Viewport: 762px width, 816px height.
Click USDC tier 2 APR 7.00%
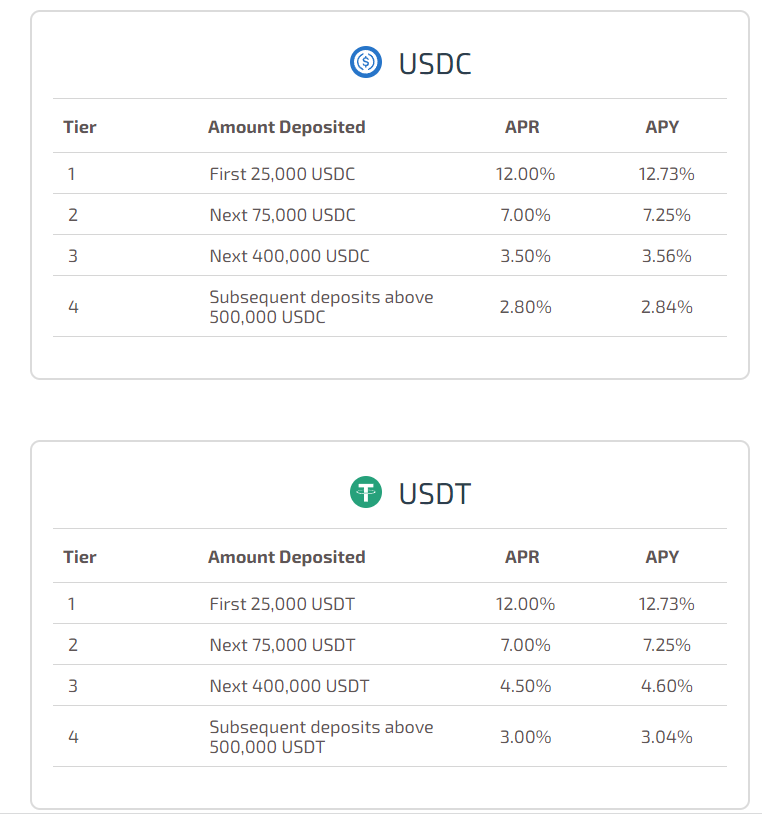click(525, 215)
